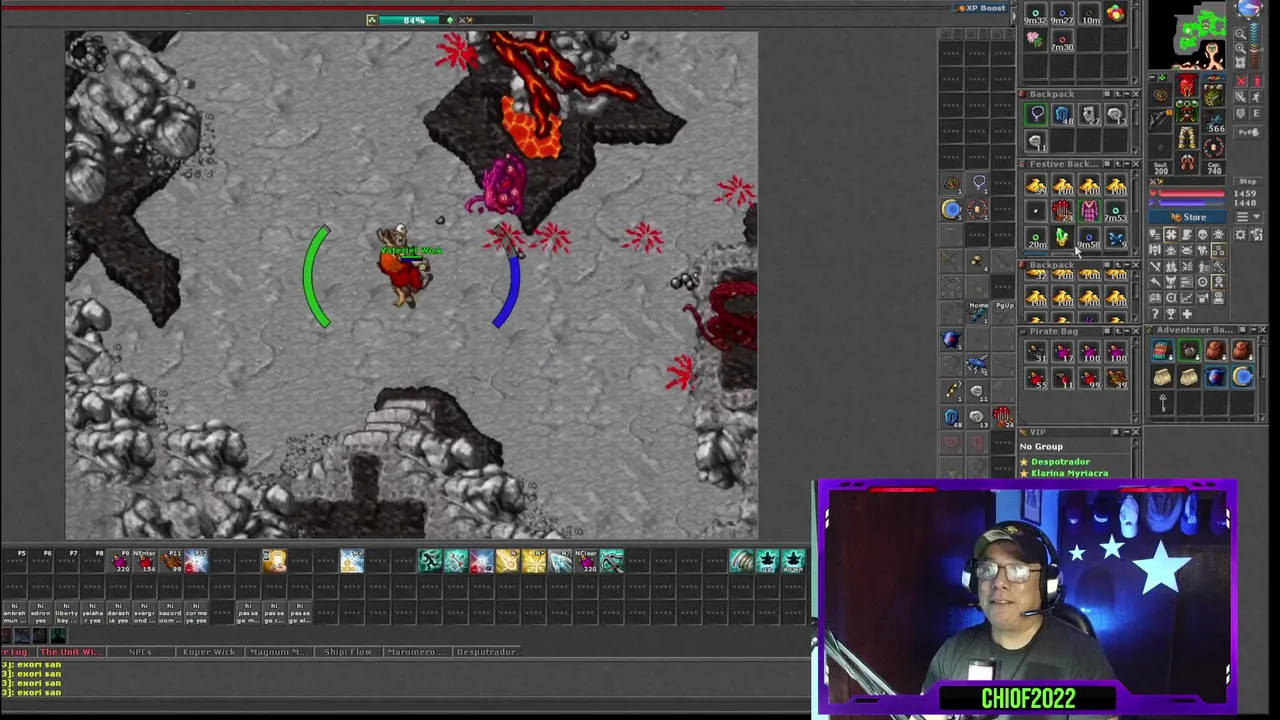The width and height of the screenshot is (1280, 720).
Task: Use the 'hi edron yes' hotkey
Action: [x=40, y=613]
